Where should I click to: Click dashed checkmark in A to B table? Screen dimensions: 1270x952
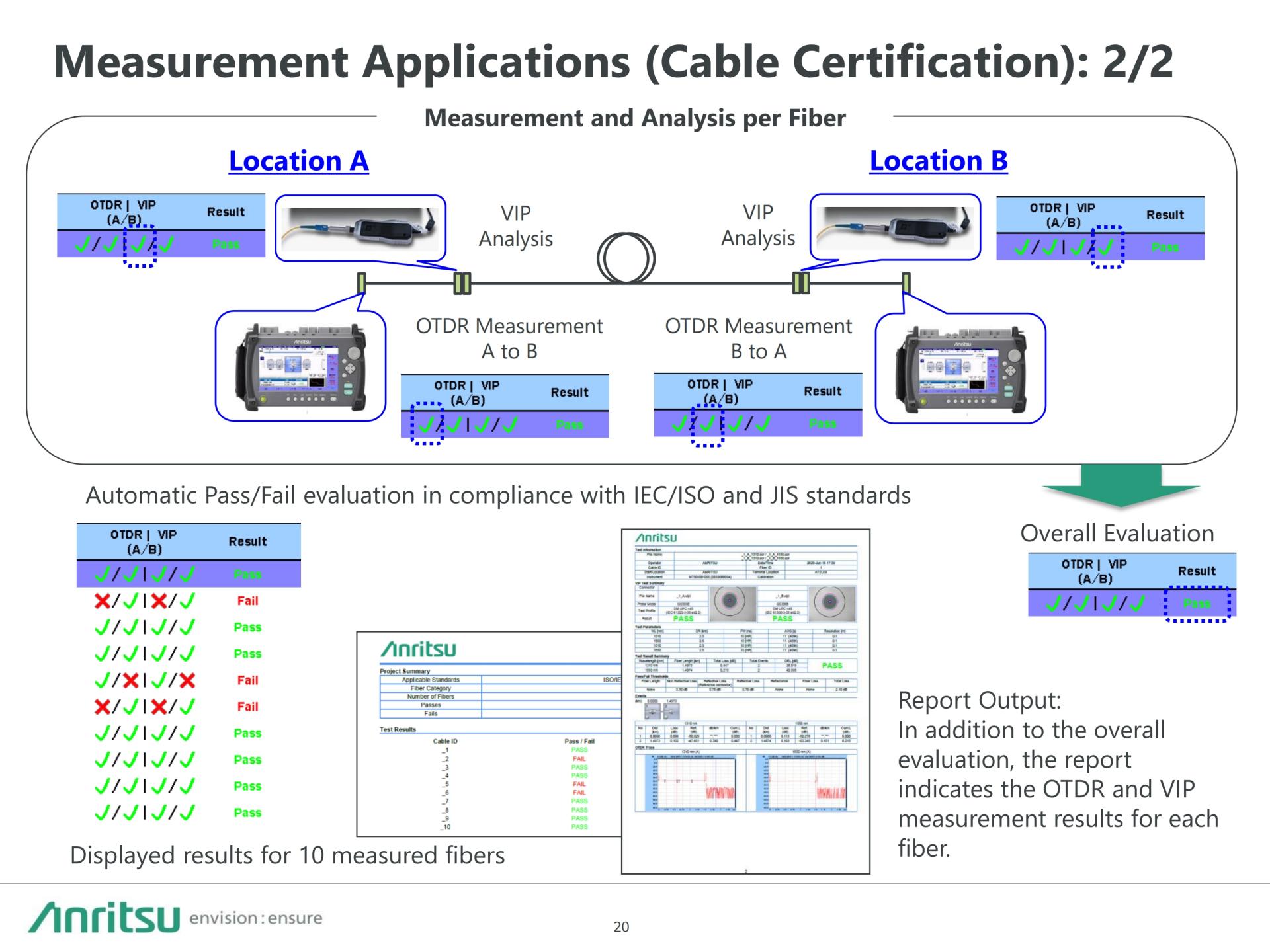pyautogui.click(x=427, y=424)
